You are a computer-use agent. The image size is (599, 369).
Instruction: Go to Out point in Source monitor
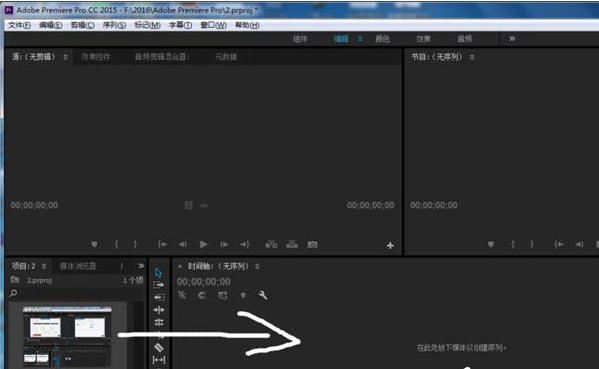245,244
